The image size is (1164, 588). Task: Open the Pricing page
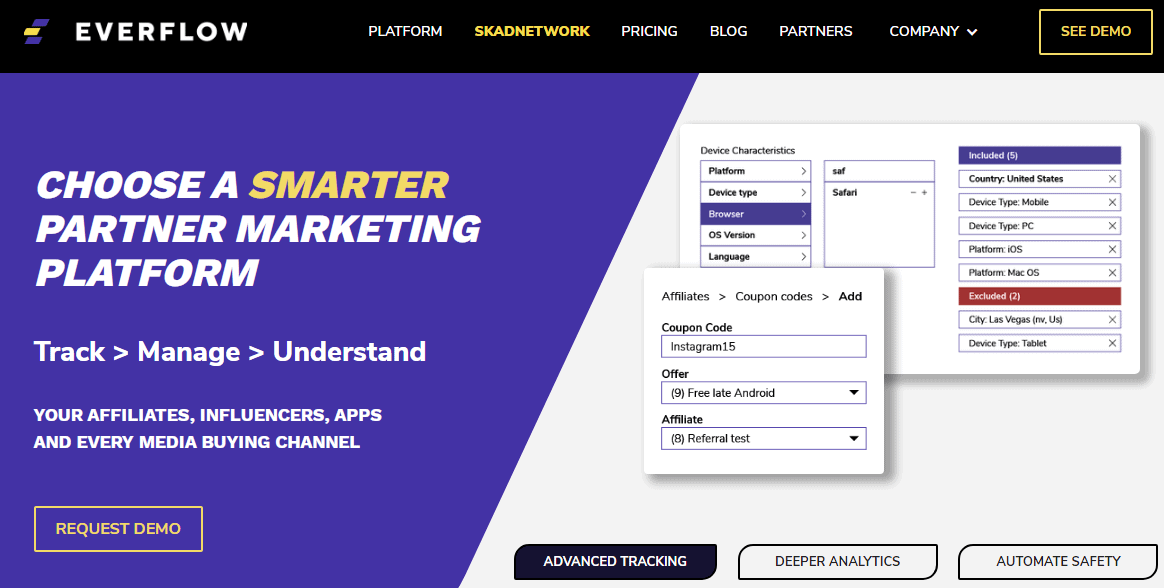(650, 31)
